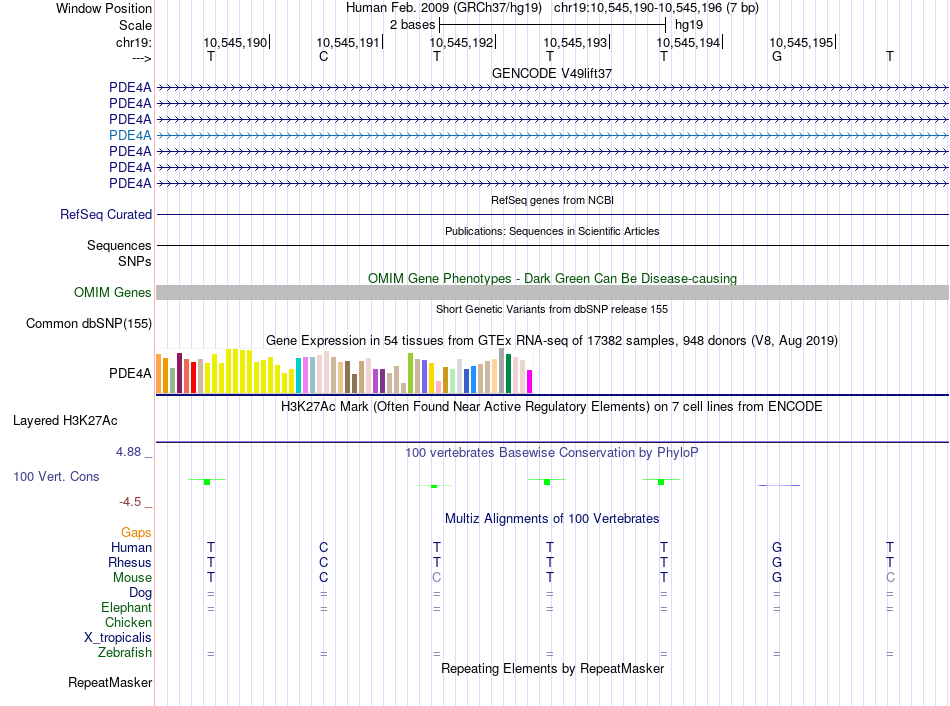Click the X_tropicalis species label

tap(118, 638)
